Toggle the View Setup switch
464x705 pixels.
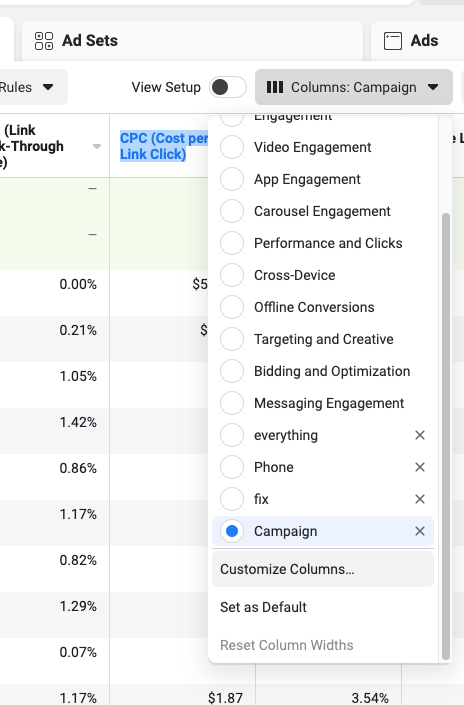(228, 87)
